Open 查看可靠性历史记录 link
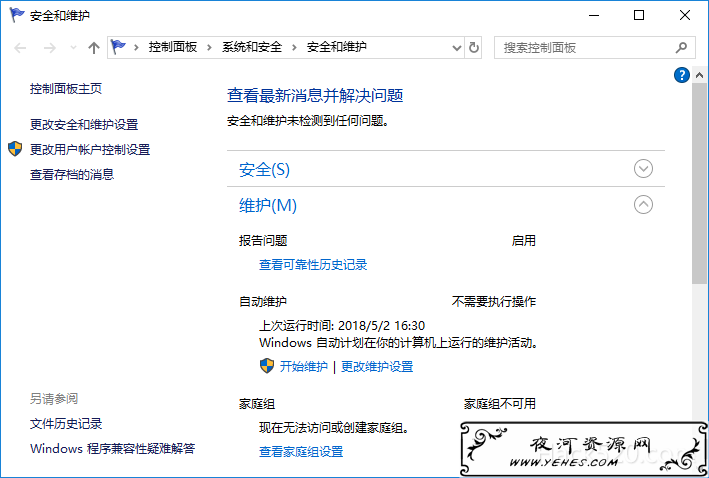 313,265
